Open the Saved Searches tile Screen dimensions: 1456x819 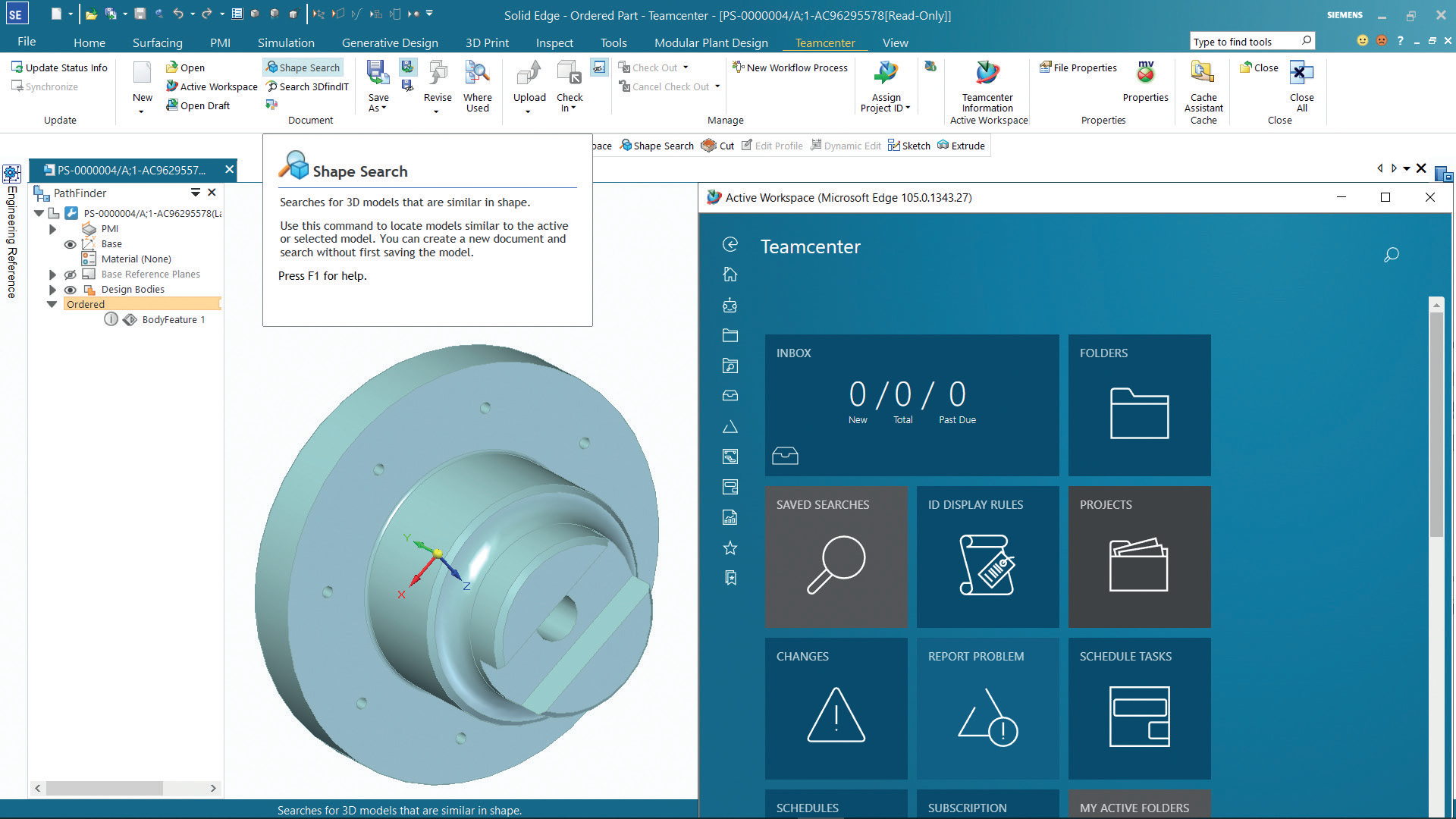(836, 557)
